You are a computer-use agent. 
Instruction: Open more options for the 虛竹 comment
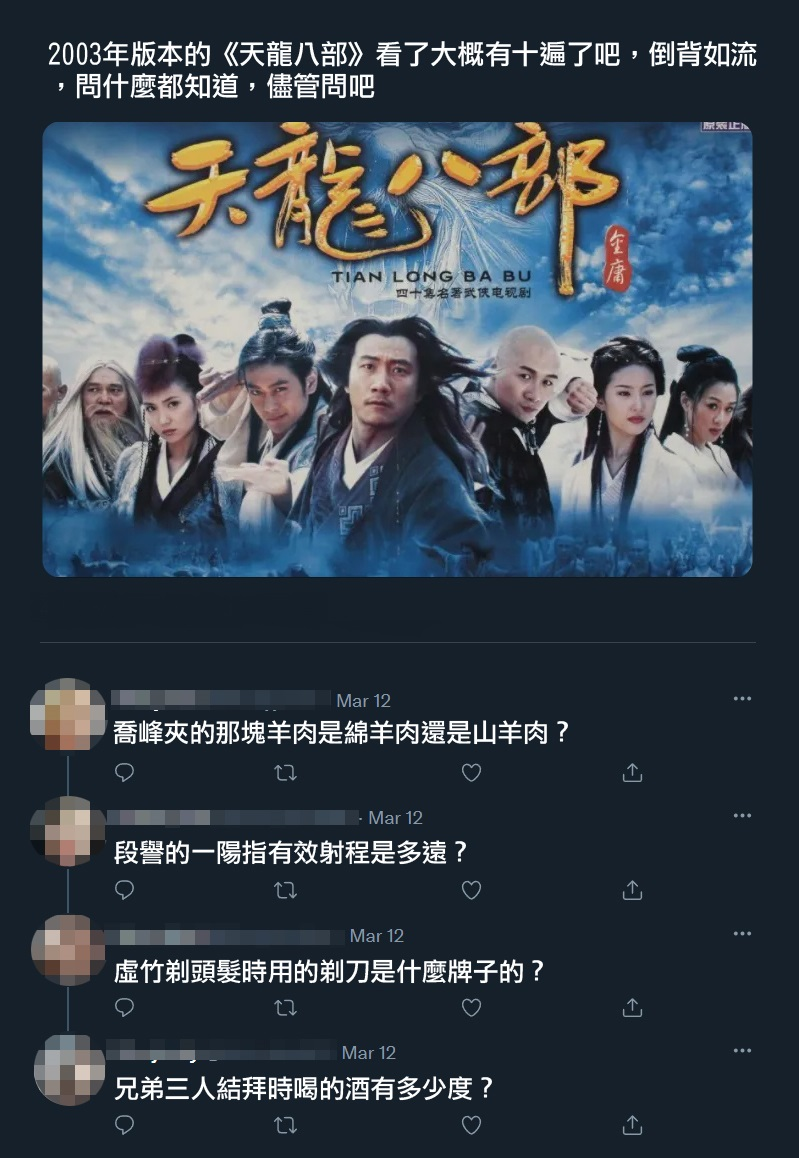[x=742, y=933]
